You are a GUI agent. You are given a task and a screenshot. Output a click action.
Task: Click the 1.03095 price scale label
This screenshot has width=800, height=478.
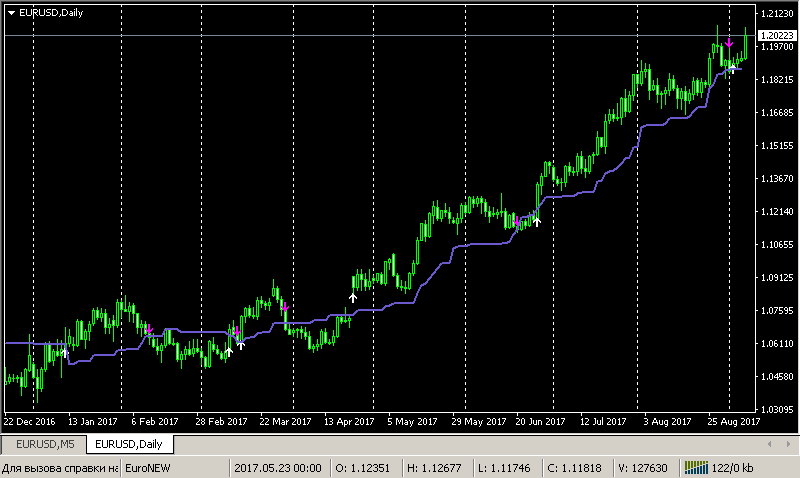pos(777,409)
